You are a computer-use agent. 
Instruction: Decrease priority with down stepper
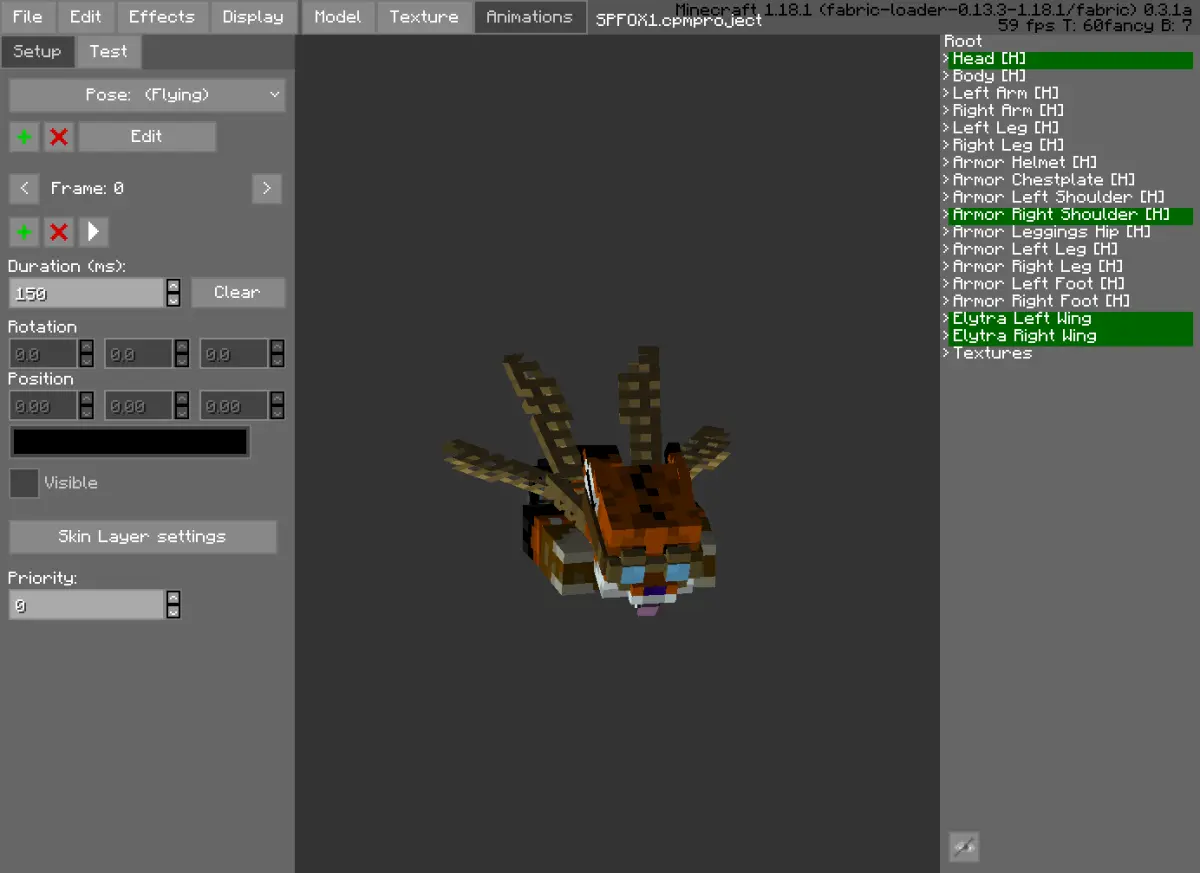point(173,612)
